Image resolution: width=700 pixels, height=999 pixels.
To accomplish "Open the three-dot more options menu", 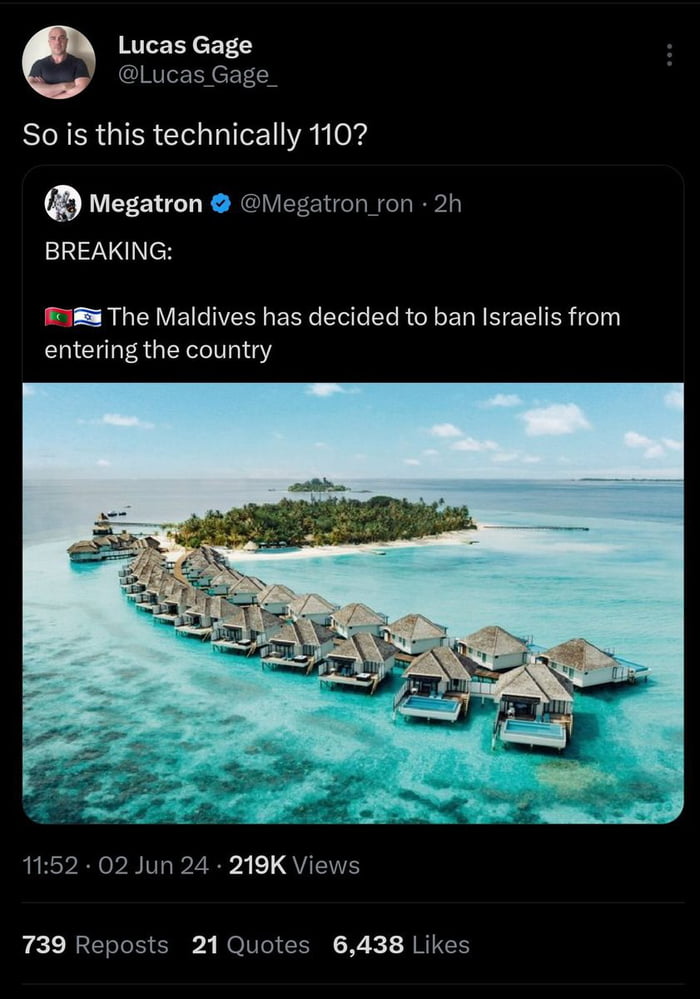I will point(669,55).
